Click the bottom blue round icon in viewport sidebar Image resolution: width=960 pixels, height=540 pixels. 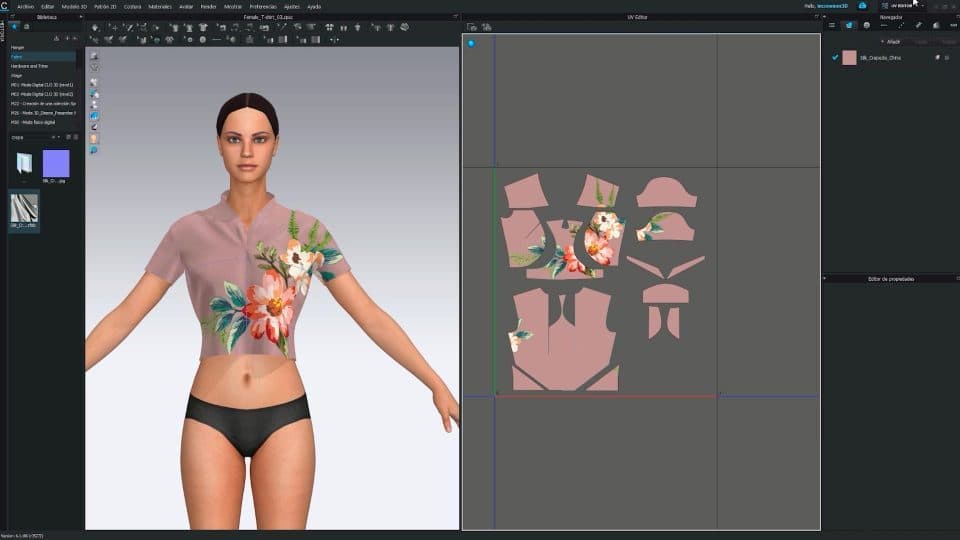94,150
